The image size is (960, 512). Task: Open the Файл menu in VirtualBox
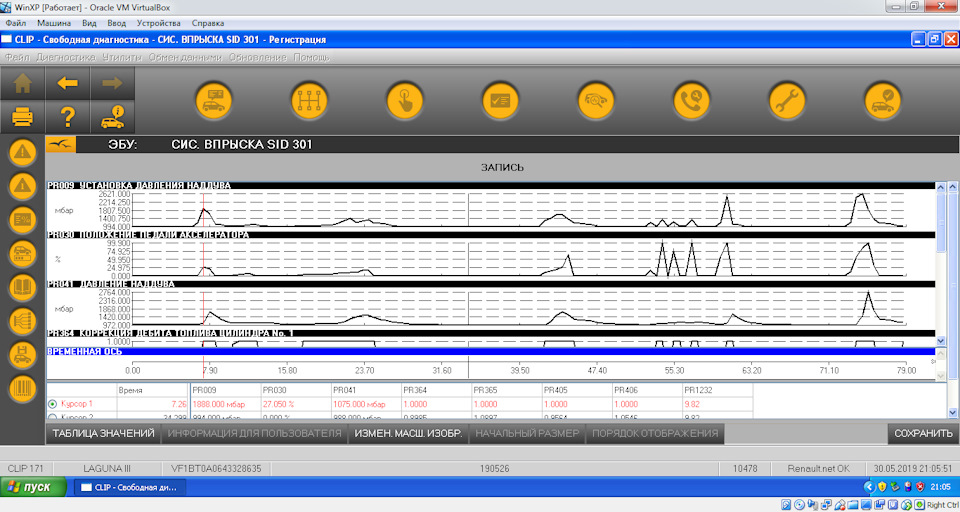click(x=16, y=23)
